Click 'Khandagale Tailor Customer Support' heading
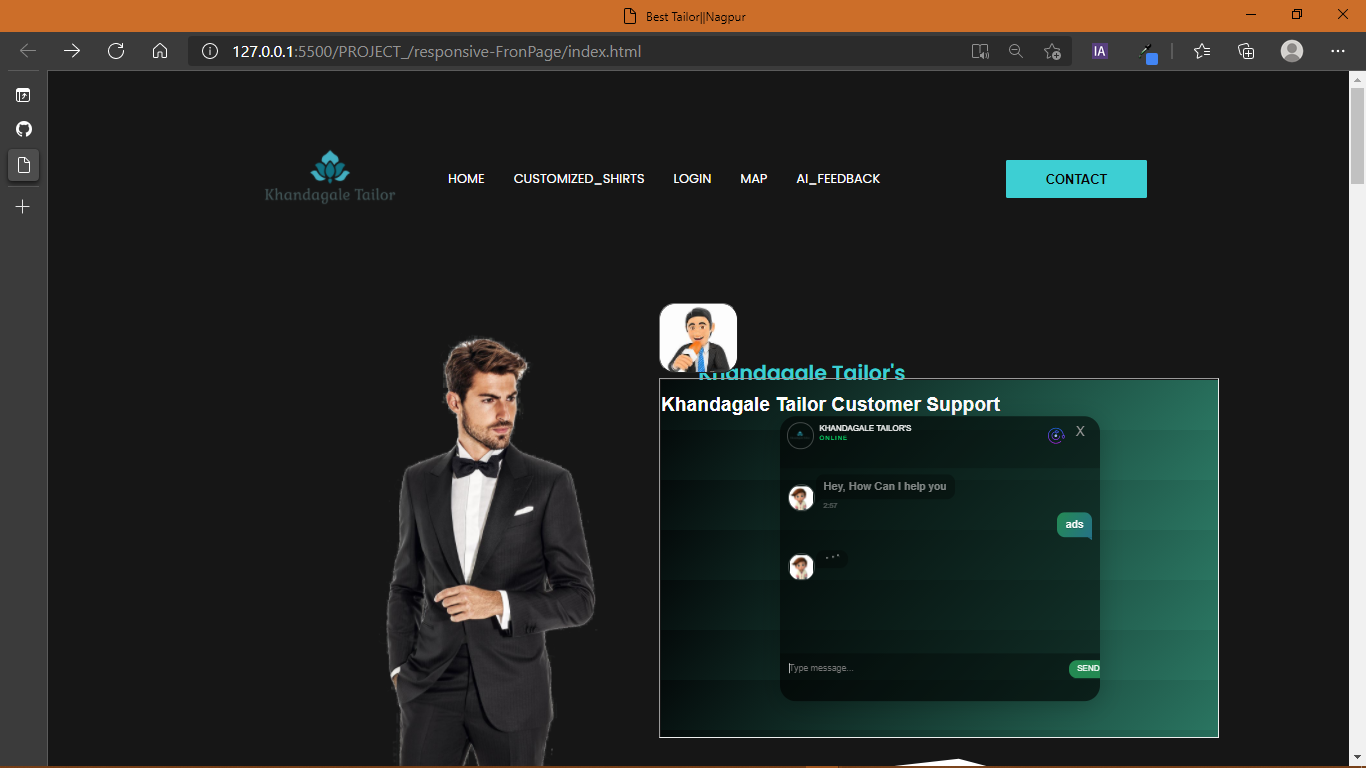 [831, 404]
